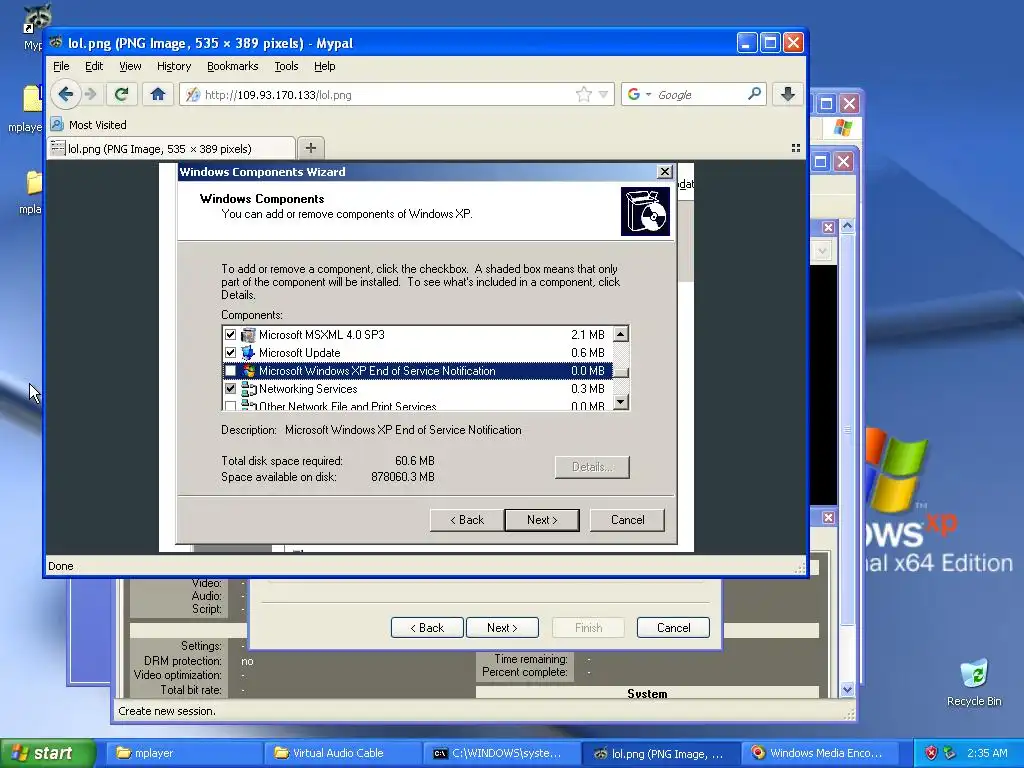Reload the page in Mypal
This screenshot has width=1024, height=768.
[x=121, y=95]
